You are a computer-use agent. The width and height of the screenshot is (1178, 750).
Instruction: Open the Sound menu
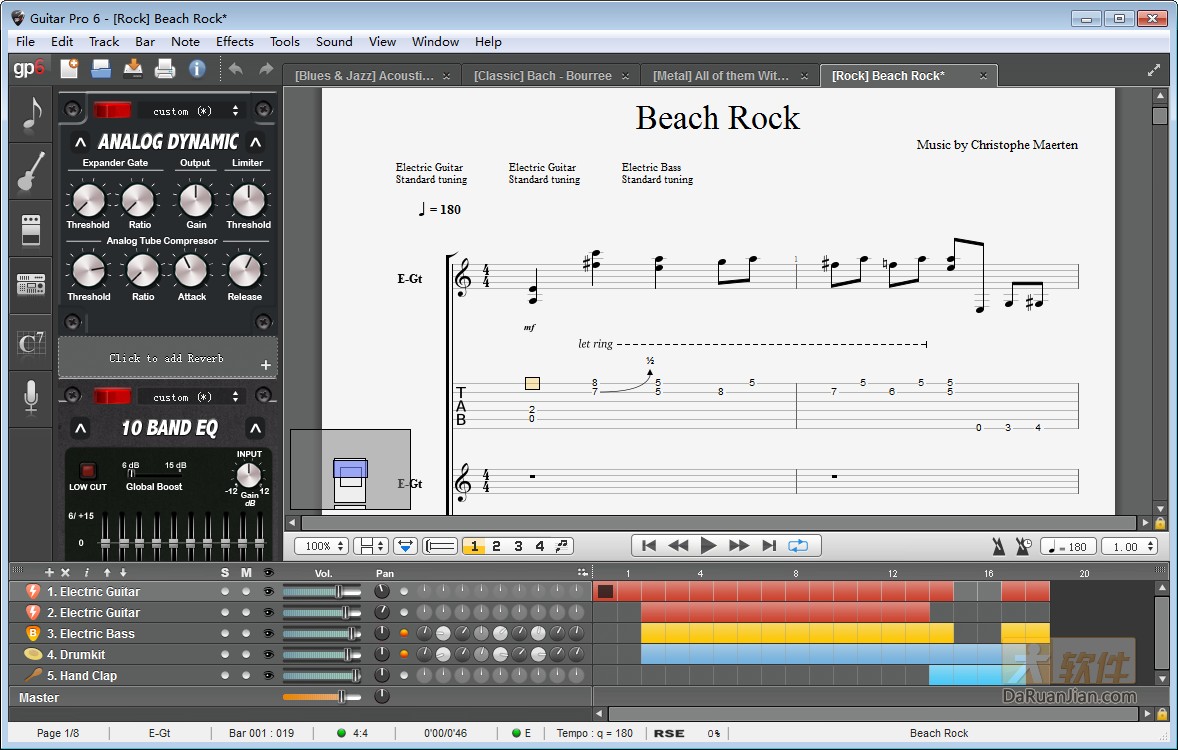334,41
